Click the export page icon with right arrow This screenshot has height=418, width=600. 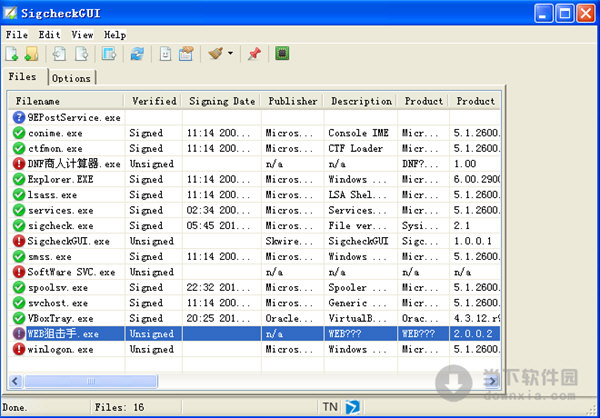point(82,54)
